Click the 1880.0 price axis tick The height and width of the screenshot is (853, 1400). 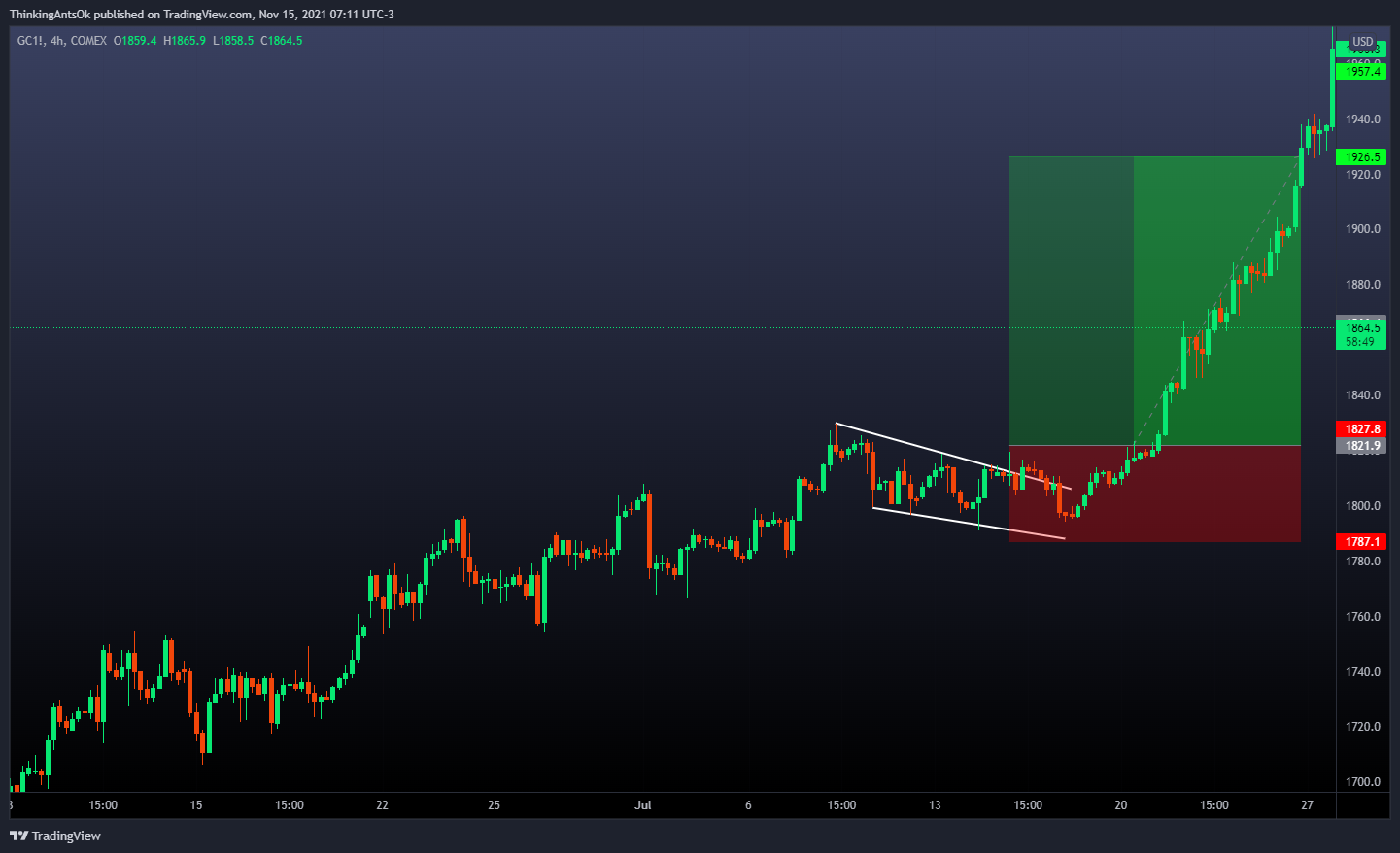tap(1362, 285)
